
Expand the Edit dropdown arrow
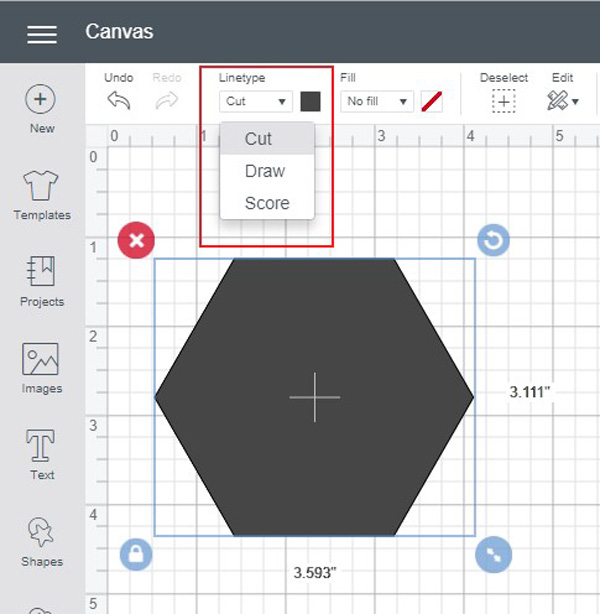[x=575, y=102]
